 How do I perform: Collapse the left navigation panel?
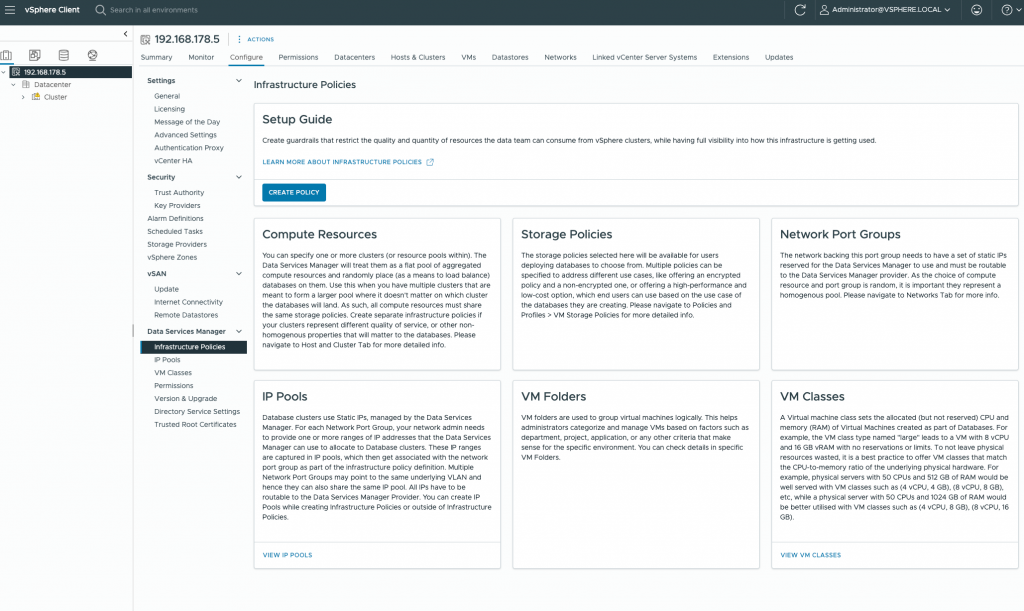(x=125, y=34)
